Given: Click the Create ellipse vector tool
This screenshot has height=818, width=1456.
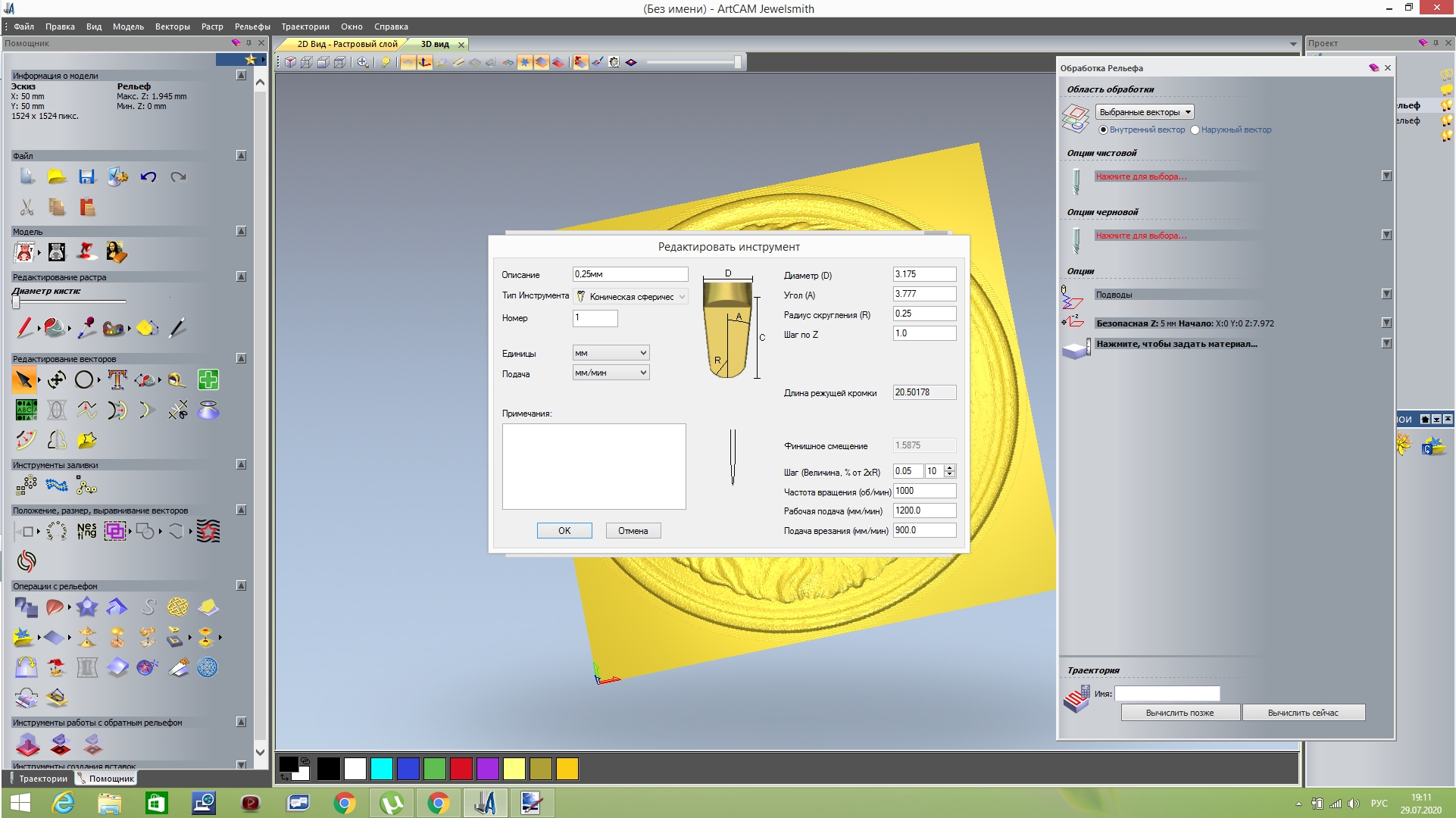Looking at the screenshot, I should (x=84, y=379).
